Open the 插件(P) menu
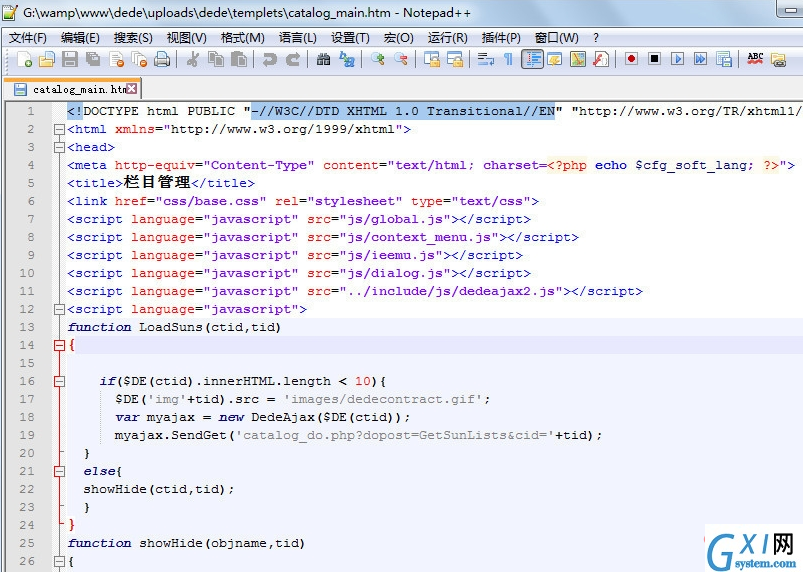 tap(501, 38)
